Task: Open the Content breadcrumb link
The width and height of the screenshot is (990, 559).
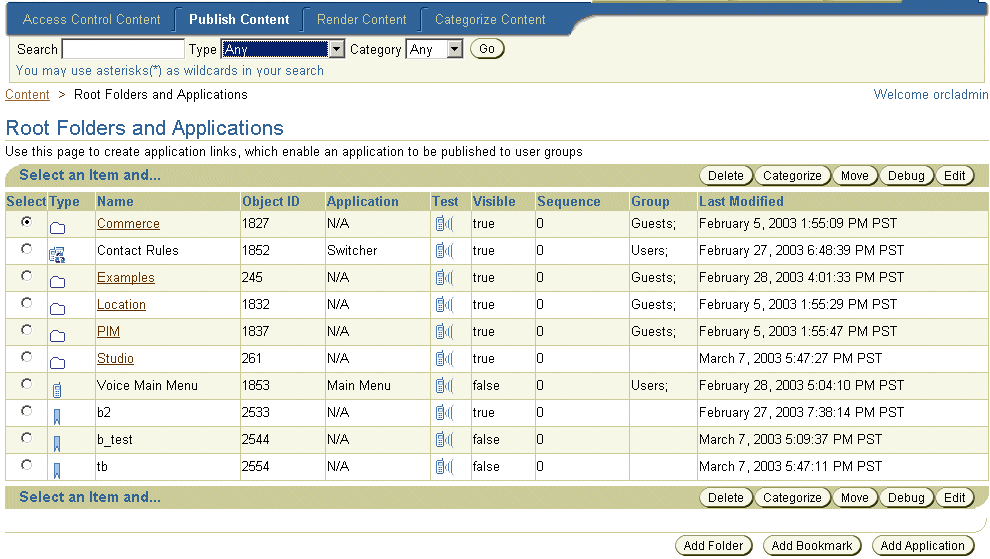Action: coord(27,95)
